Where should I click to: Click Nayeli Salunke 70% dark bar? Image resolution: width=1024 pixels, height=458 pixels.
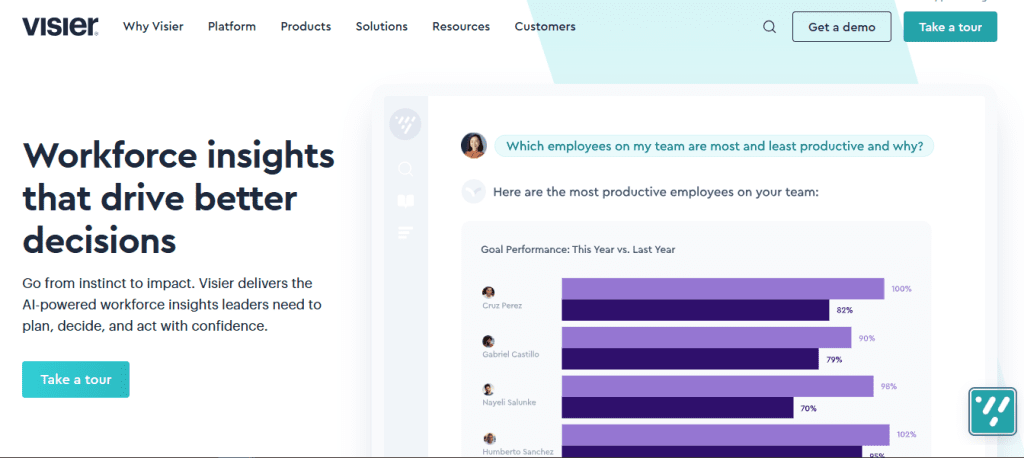click(x=678, y=408)
